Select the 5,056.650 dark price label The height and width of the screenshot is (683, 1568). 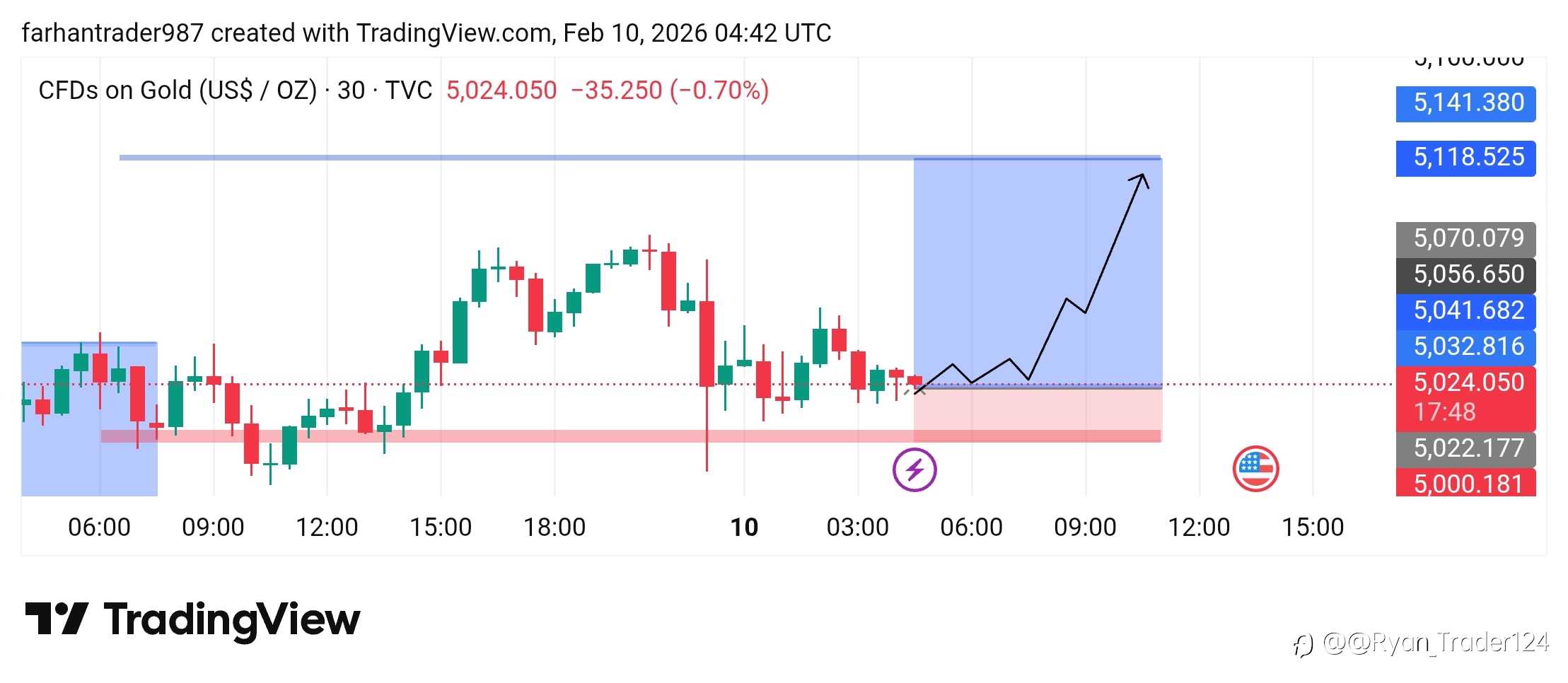(x=1465, y=274)
